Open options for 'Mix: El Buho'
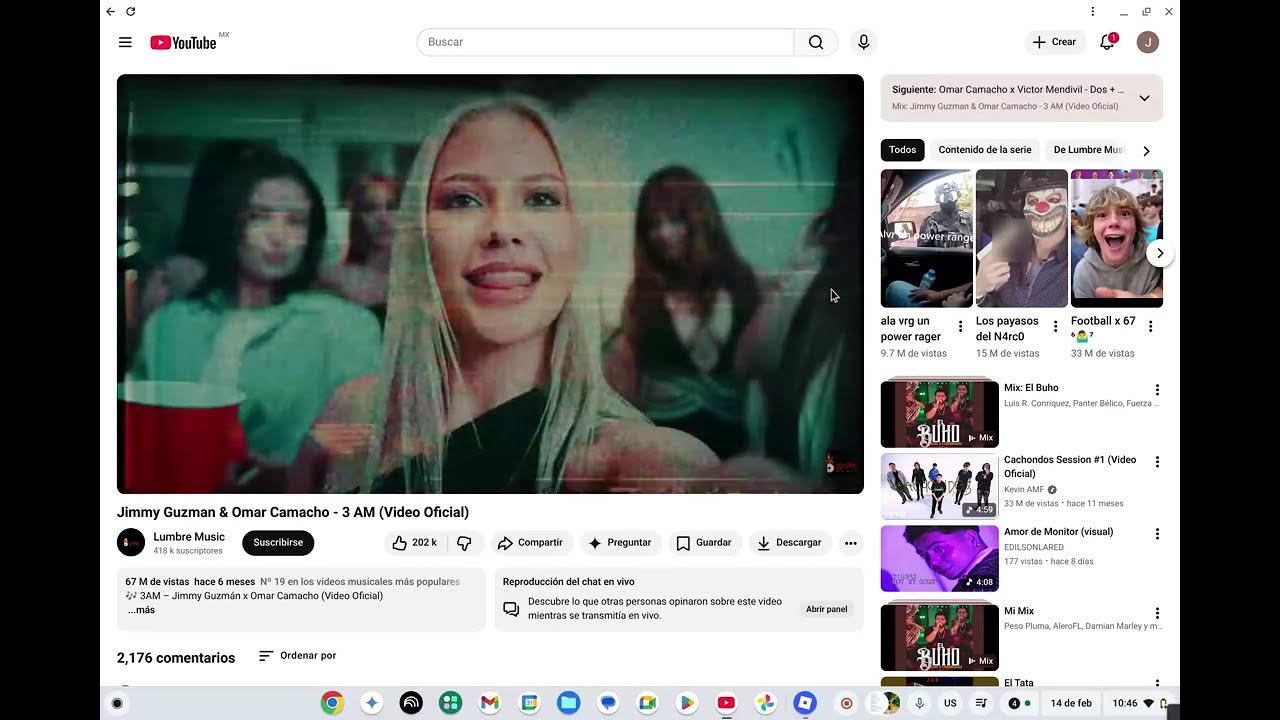Screen dimensions: 1280x720 pos(1157,390)
